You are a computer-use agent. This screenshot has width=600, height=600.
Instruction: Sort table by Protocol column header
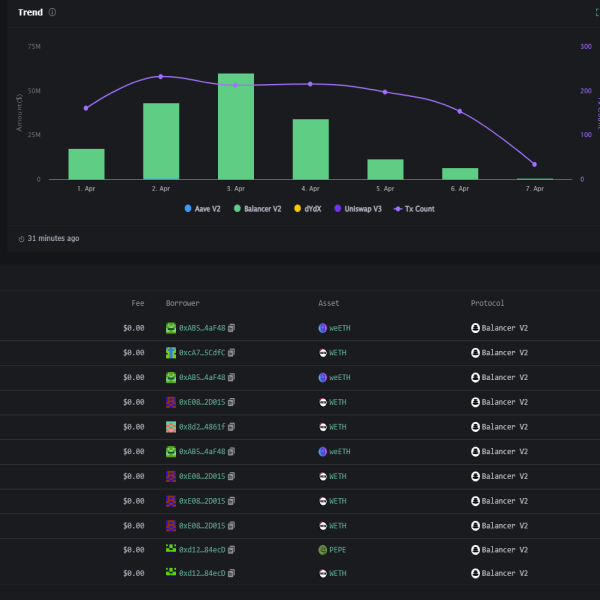[x=487, y=303]
